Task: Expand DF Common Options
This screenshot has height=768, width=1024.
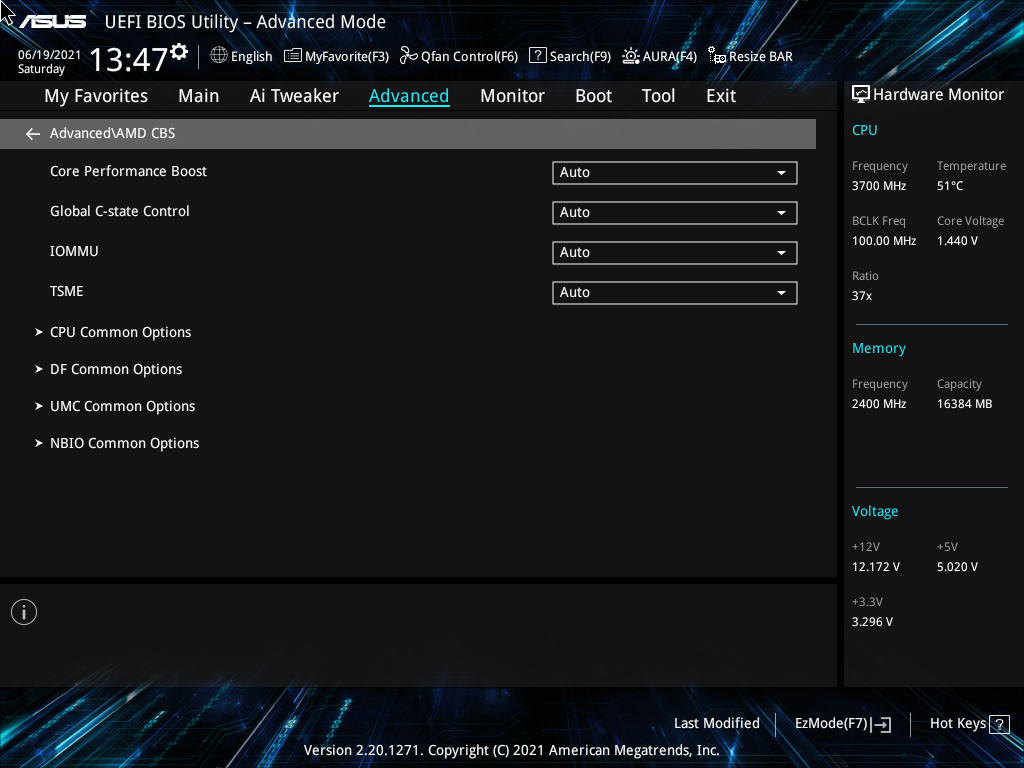Action: [115, 368]
